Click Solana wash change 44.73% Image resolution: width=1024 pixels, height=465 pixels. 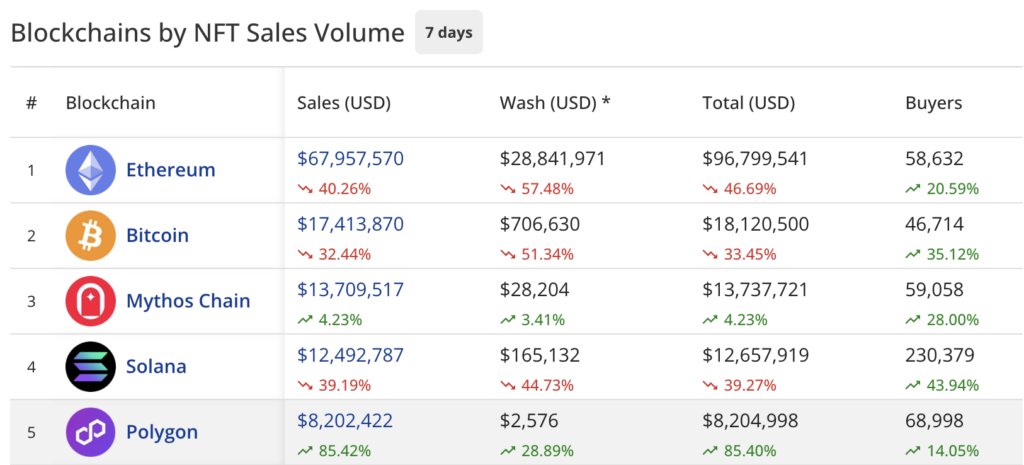pos(537,386)
